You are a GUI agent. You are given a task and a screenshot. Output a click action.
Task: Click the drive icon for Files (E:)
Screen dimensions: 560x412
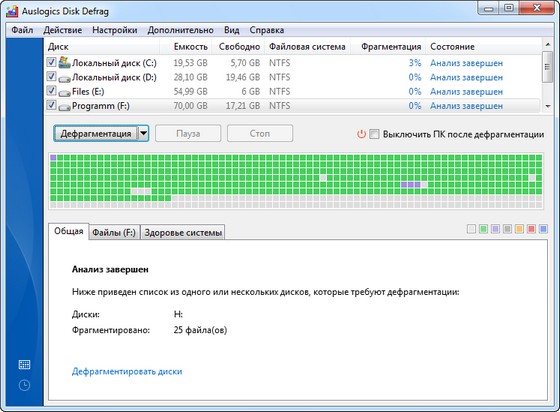pos(64,92)
